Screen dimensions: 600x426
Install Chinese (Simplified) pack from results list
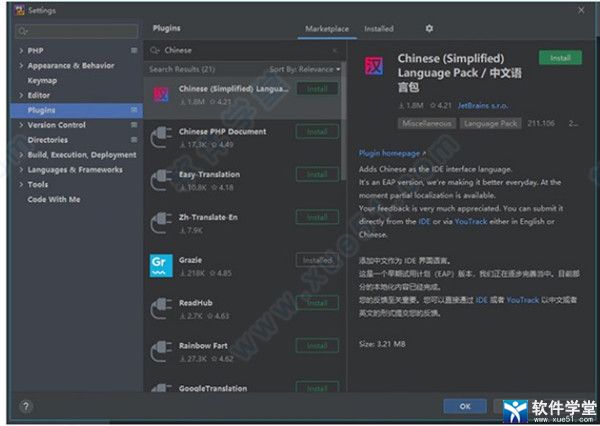[x=317, y=89]
